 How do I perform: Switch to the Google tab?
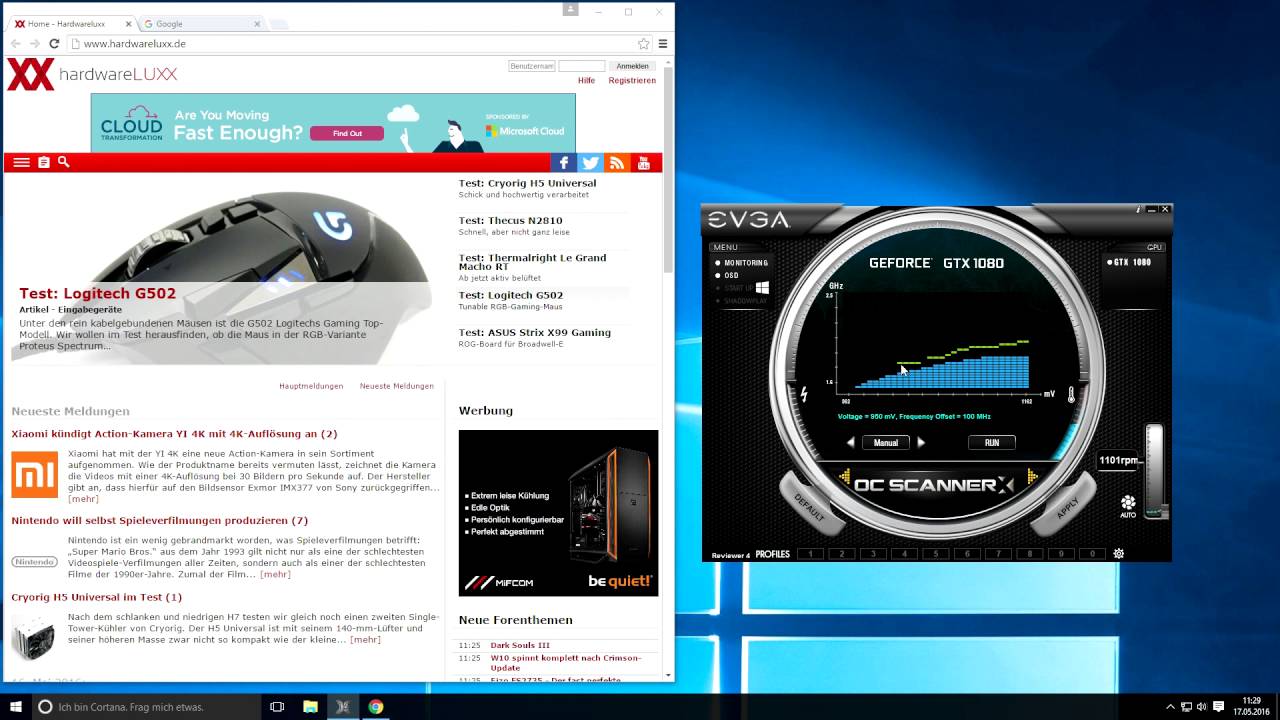(200, 23)
